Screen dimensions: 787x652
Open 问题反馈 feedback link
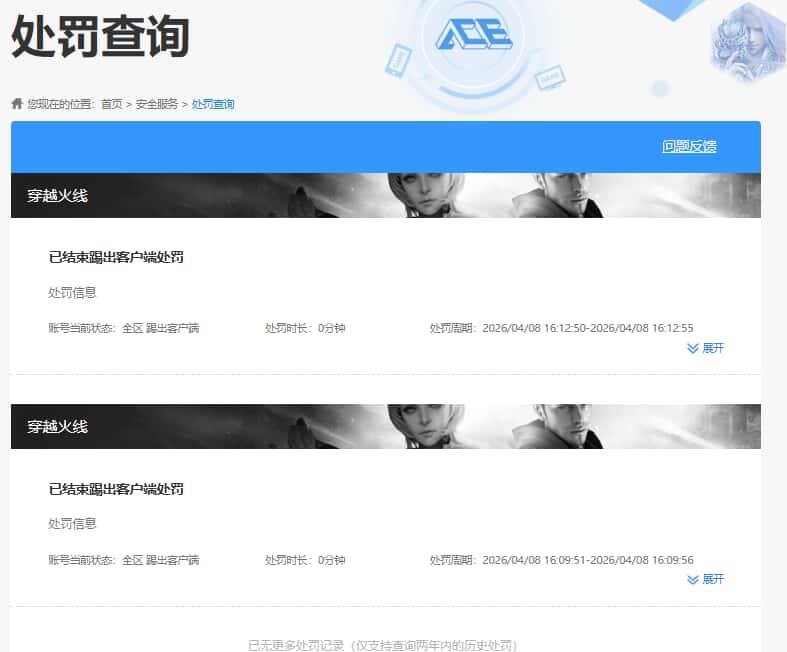point(689,146)
